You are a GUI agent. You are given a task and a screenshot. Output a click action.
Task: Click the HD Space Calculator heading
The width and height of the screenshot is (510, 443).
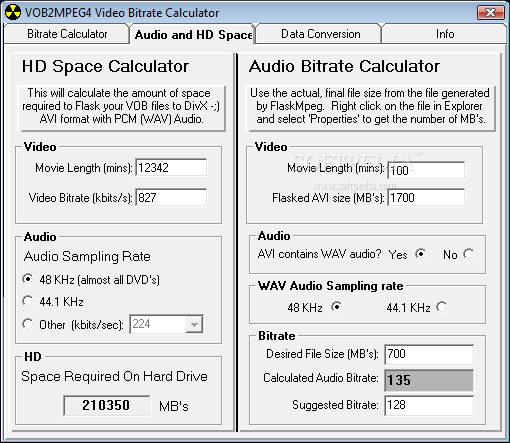[105, 66]
